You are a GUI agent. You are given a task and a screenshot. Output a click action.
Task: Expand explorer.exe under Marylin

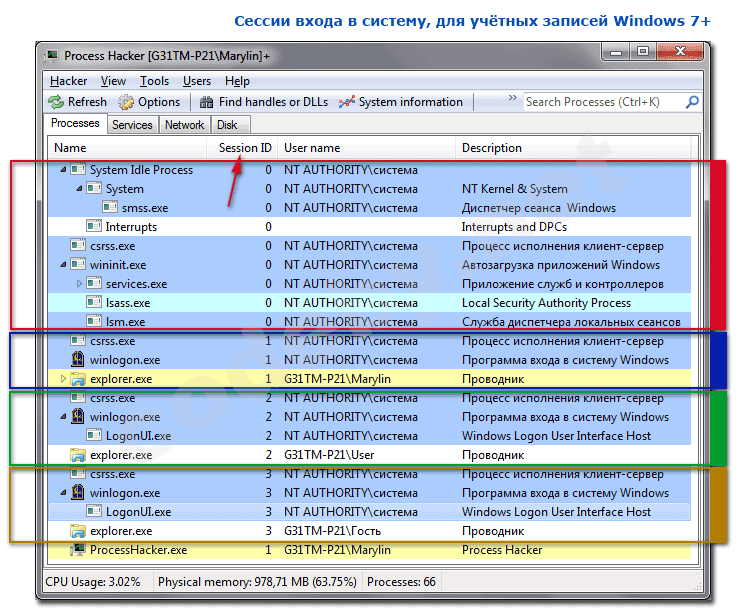65,379
